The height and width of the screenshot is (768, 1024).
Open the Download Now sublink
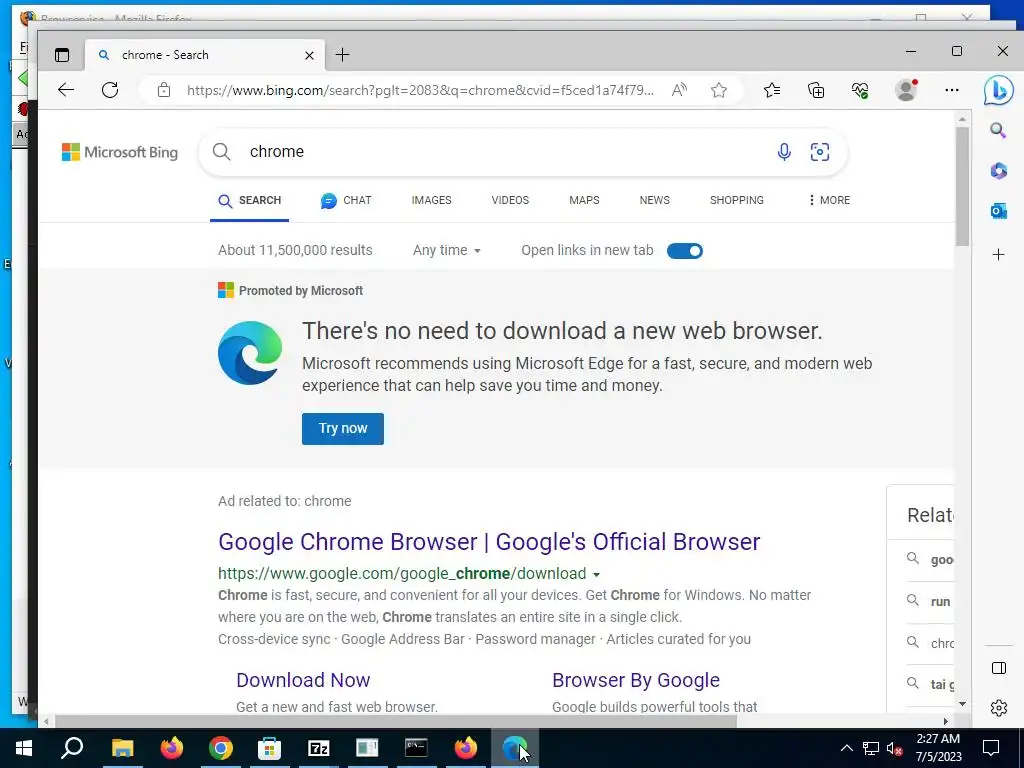[303, 680]
